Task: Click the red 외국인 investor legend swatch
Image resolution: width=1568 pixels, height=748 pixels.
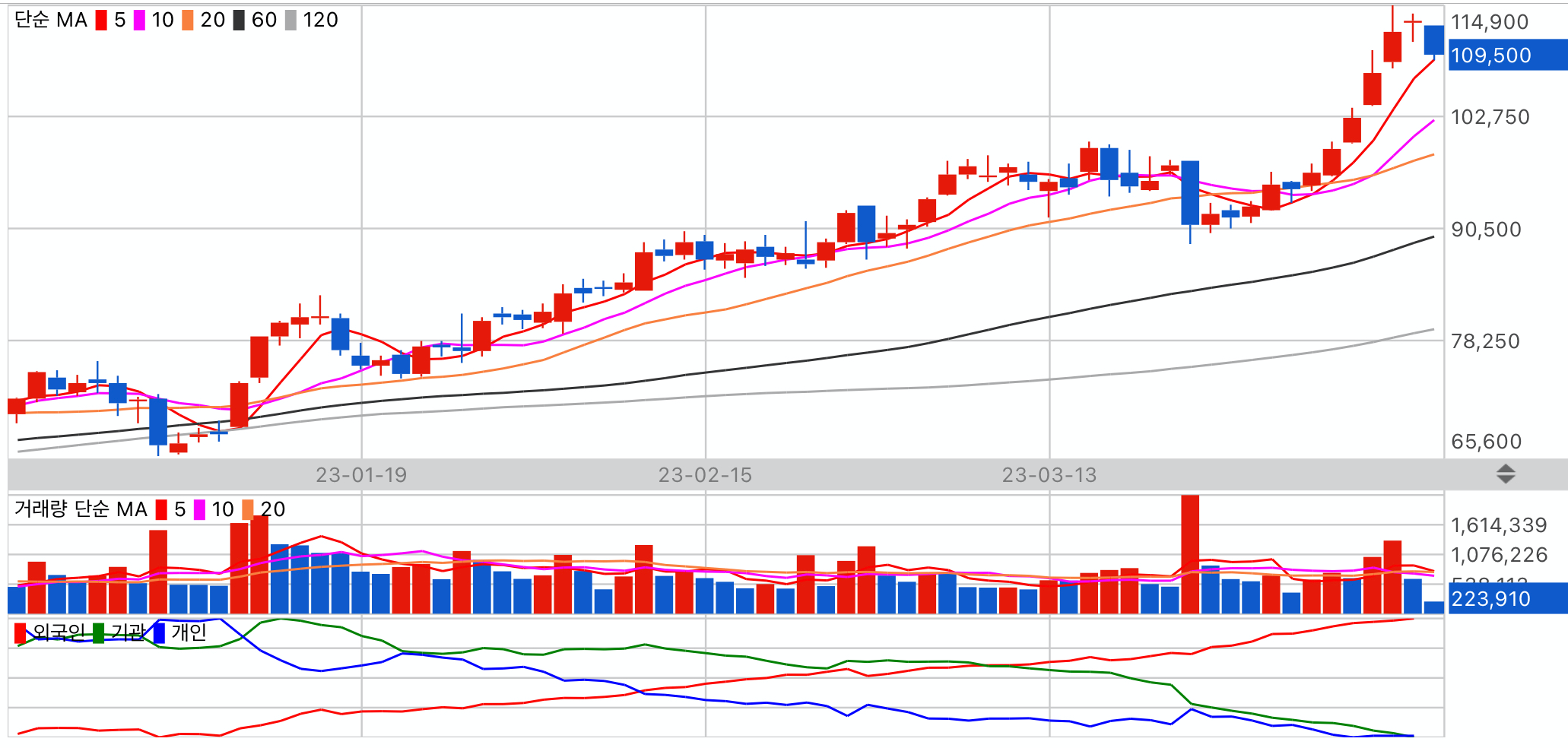Action: [x=21, y=632]
